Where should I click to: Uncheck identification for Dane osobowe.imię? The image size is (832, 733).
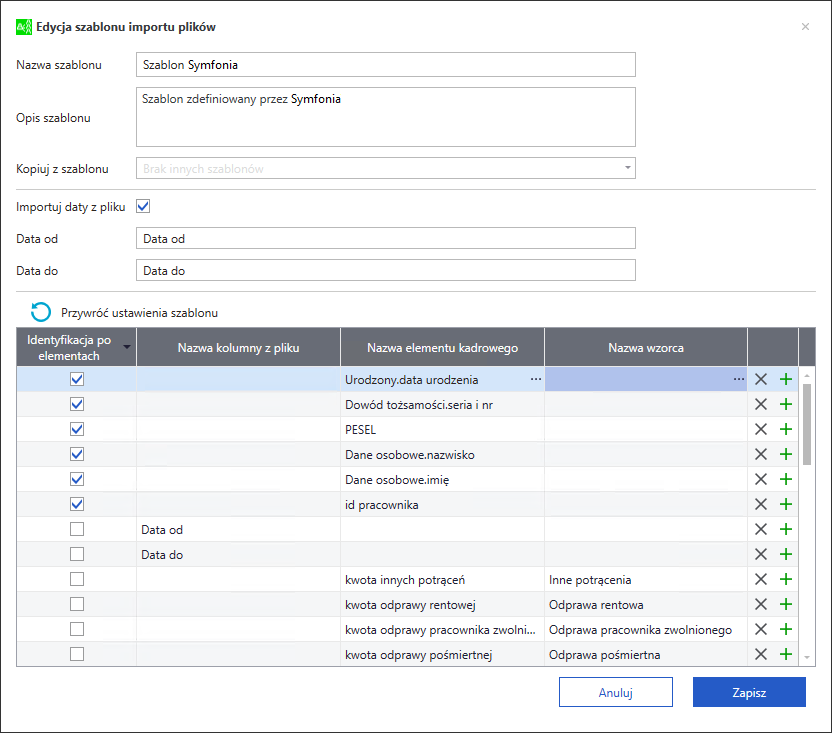click(77, 479)
